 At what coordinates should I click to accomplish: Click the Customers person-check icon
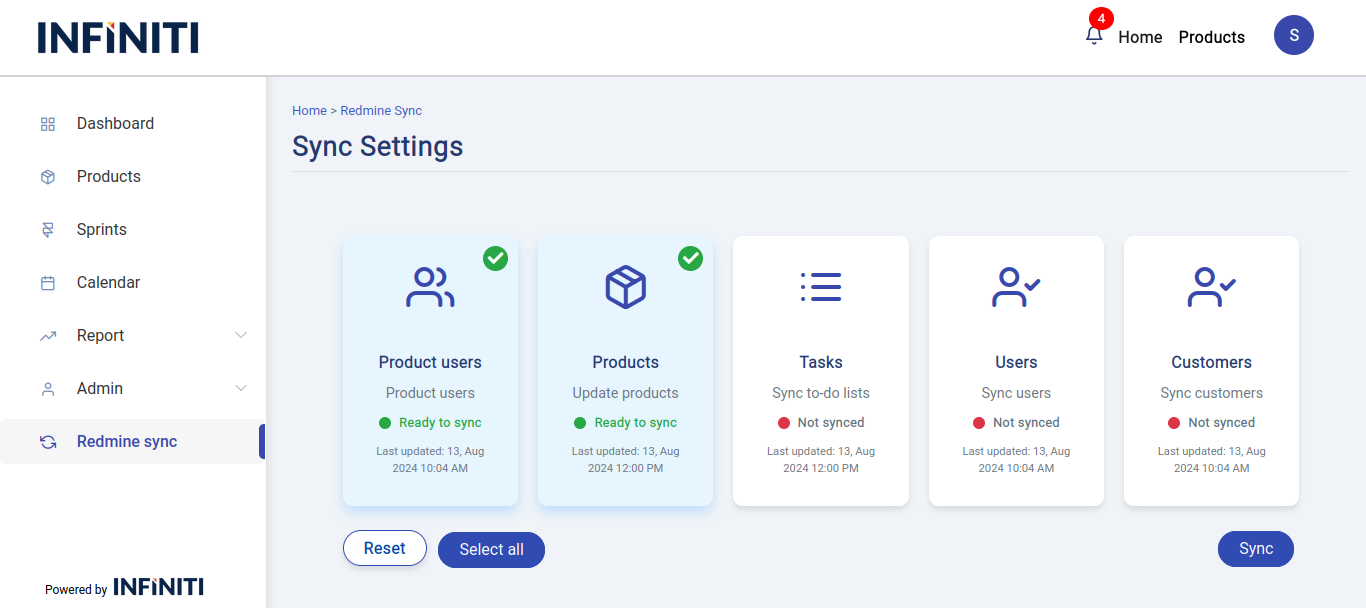pyautogui.click(x=1211, y=287)
